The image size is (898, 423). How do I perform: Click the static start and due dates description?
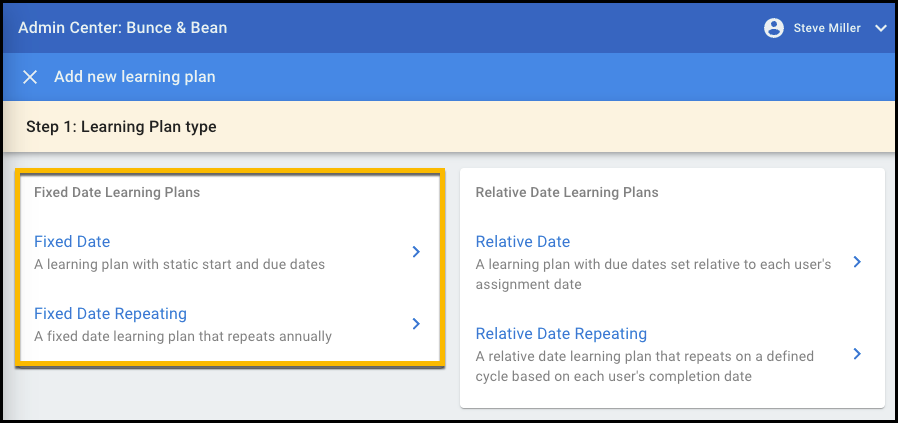(179, 265)
